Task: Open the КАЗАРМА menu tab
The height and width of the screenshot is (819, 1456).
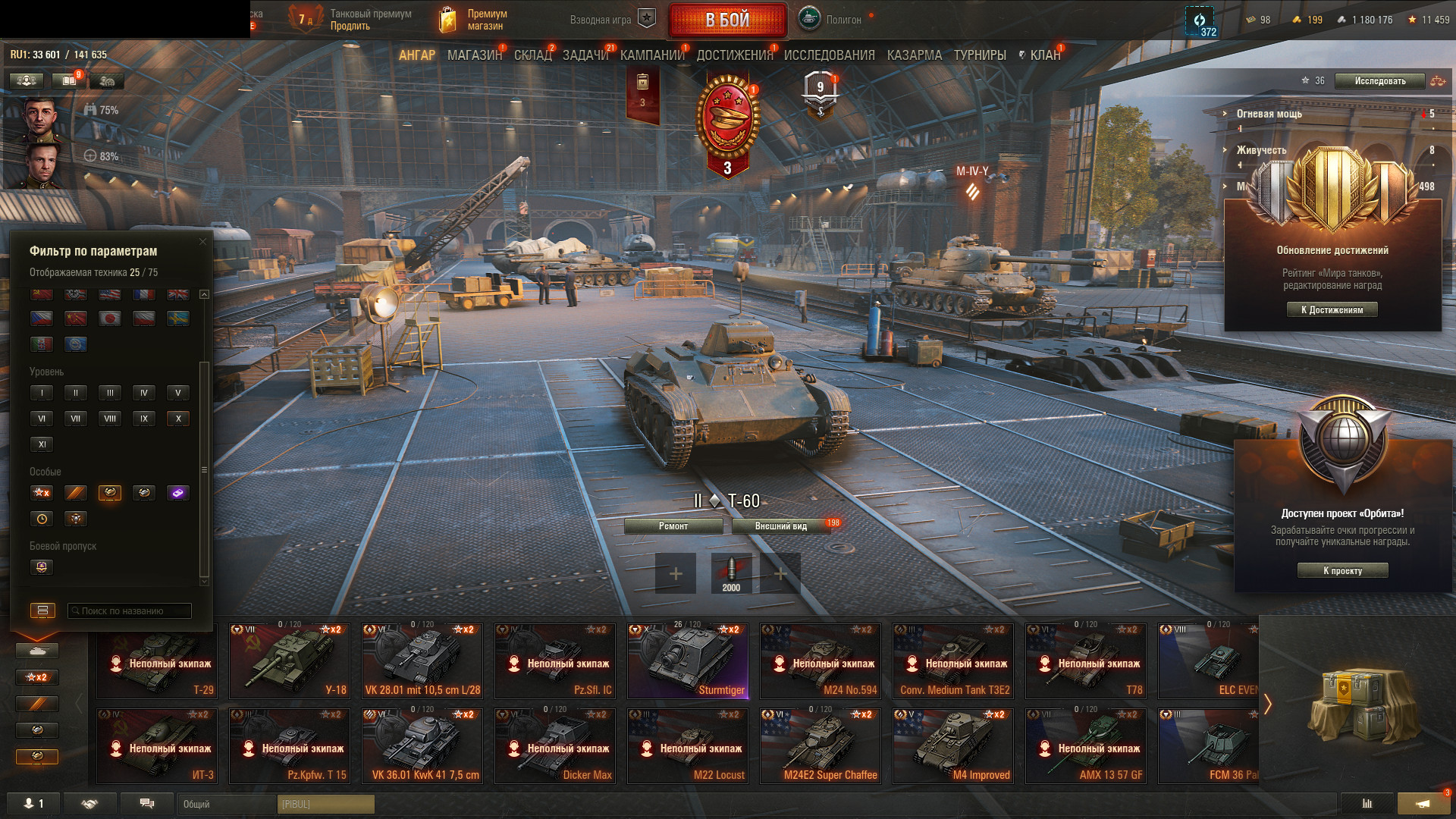Action: click(x=914, y=55)
